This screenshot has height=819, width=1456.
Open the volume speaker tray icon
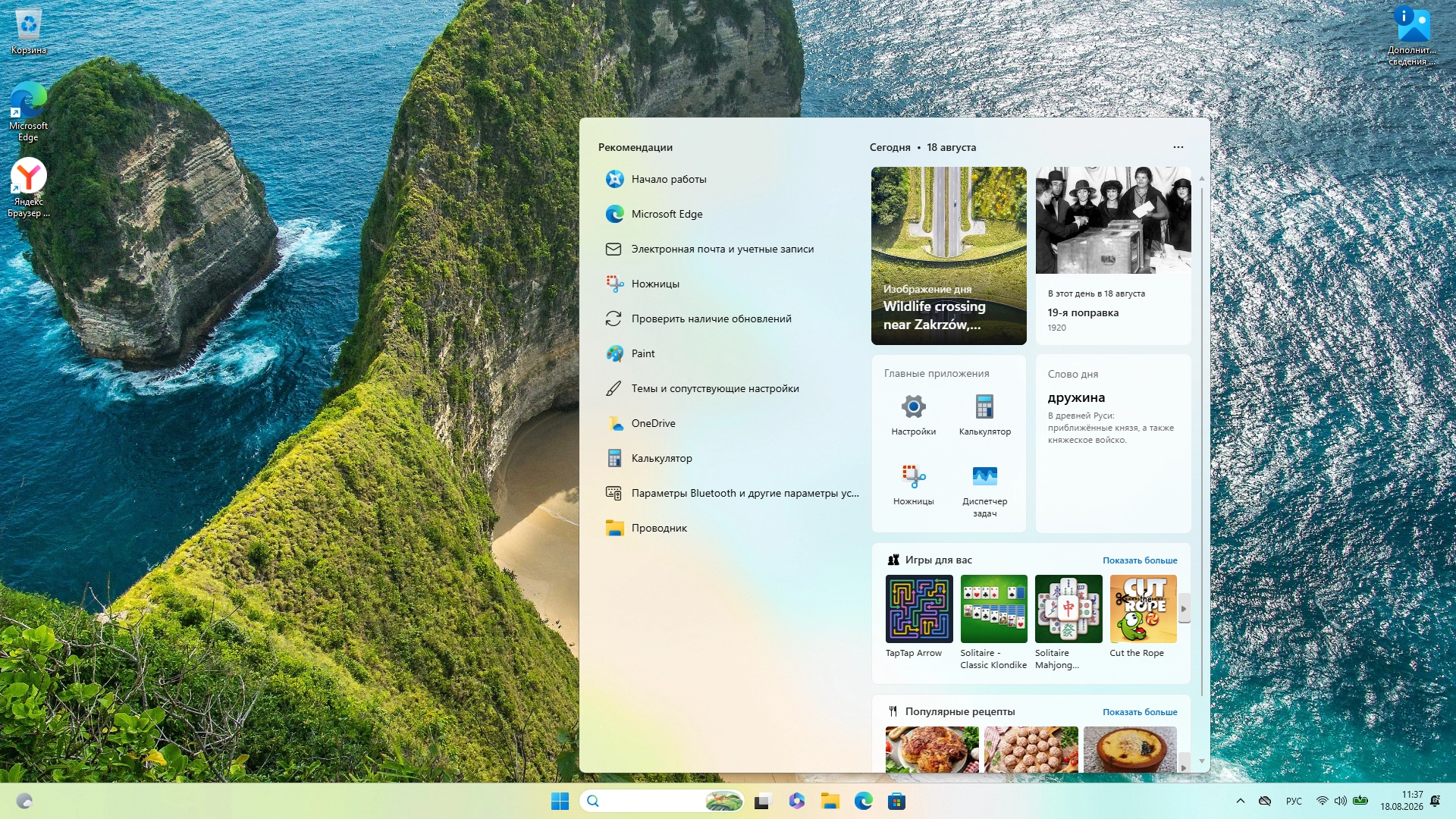[1341, 801]
